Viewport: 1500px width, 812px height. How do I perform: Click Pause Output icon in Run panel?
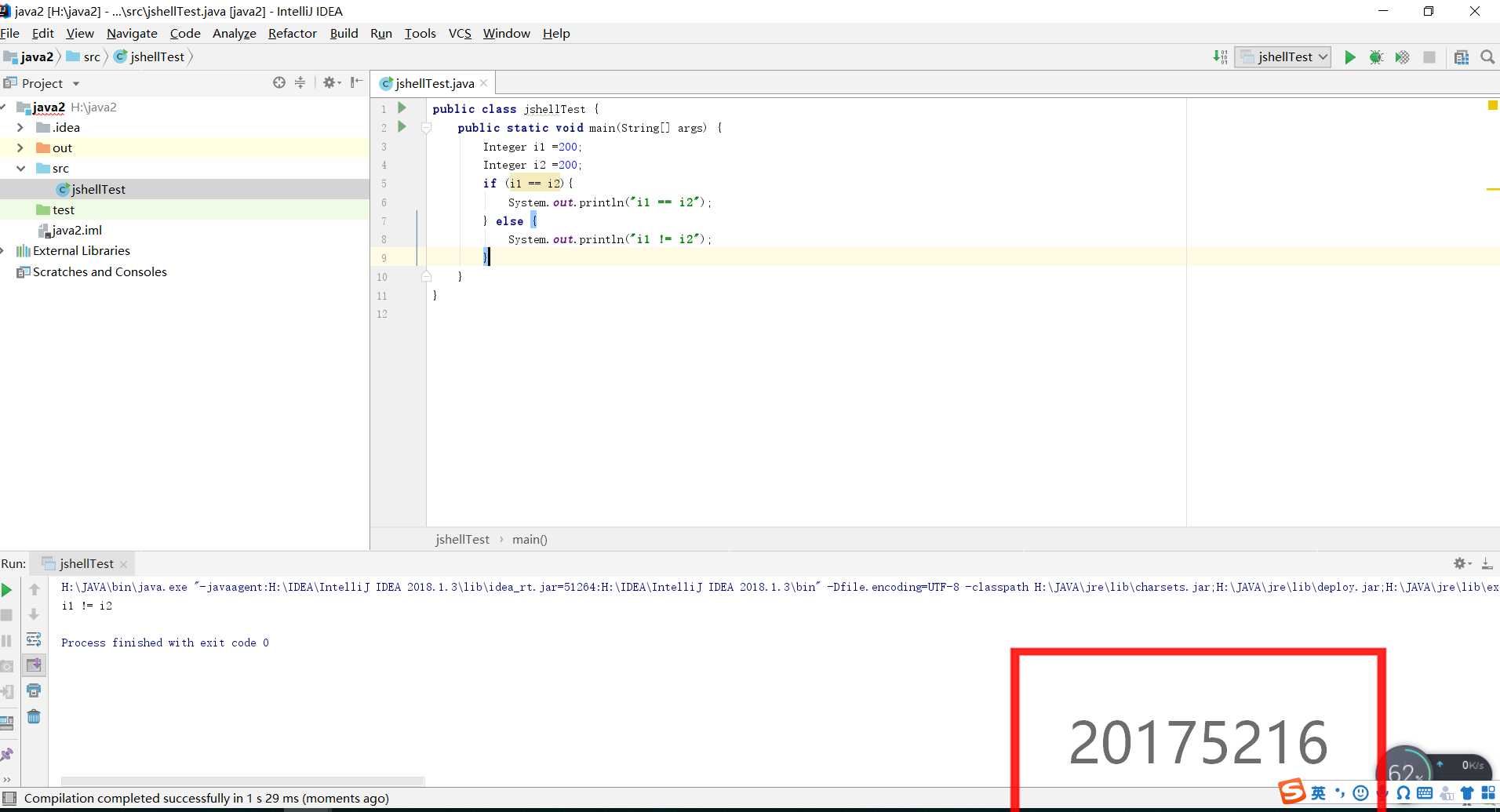click(x=7, y=641)
